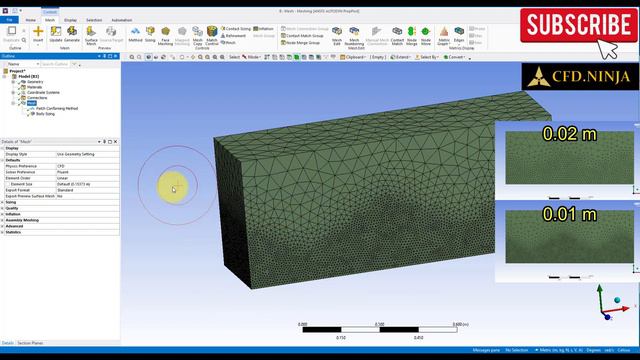Open the Metric Graph tool
The image size is (640, 360).
point(444,36)
